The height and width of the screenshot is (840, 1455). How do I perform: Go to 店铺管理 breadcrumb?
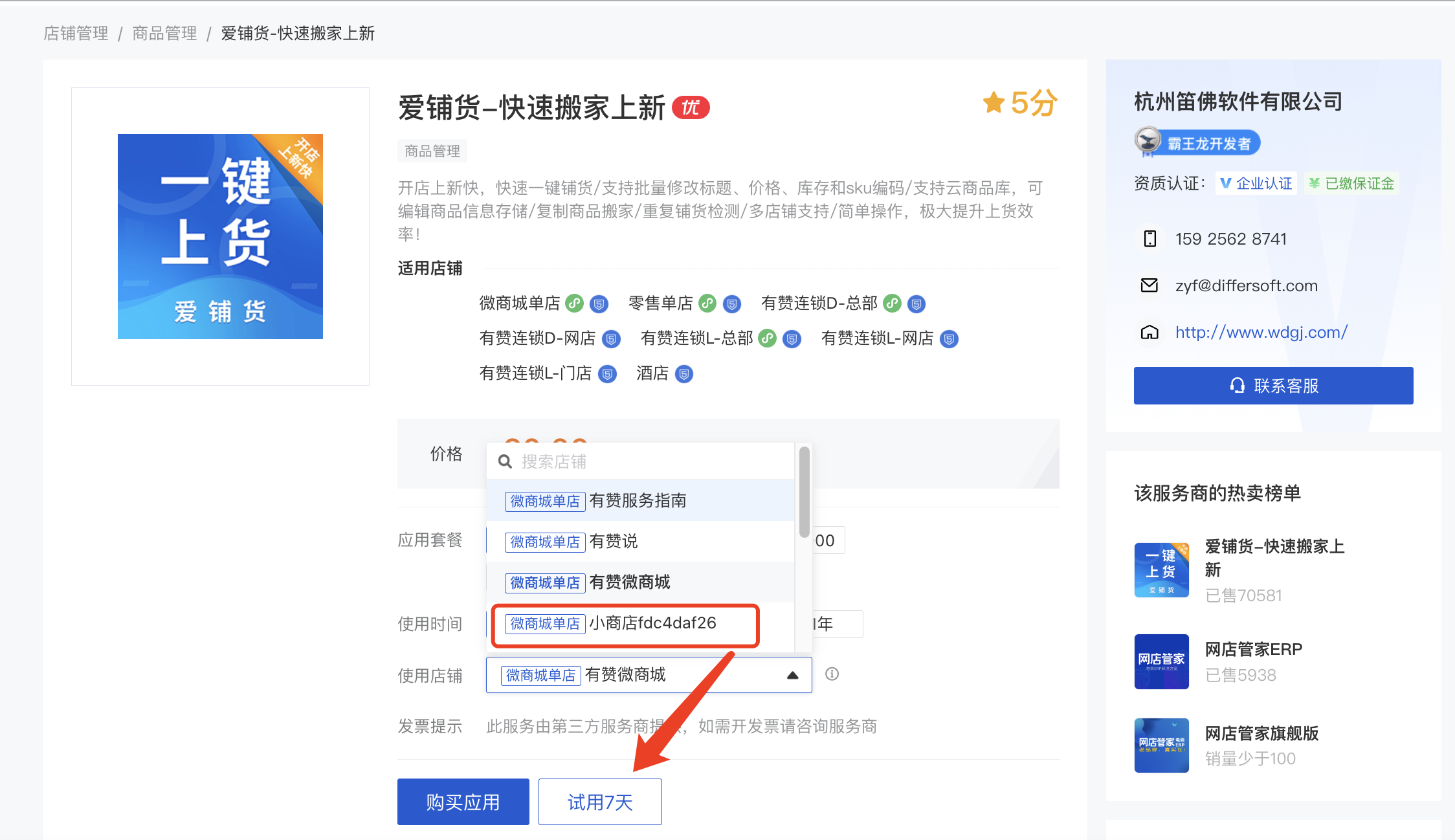[x=76, y=33]
